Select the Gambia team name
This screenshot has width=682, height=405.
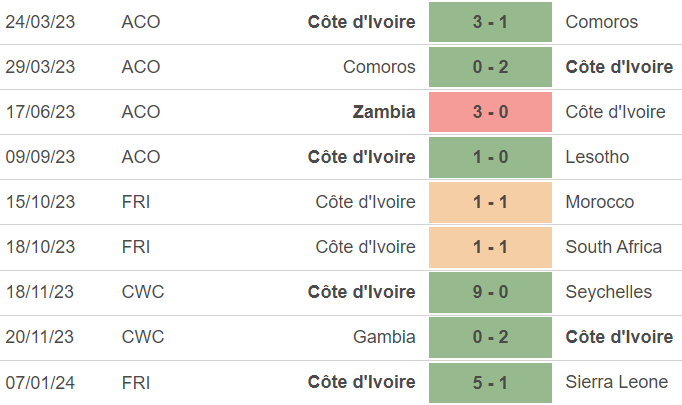(x=384, y=337)
